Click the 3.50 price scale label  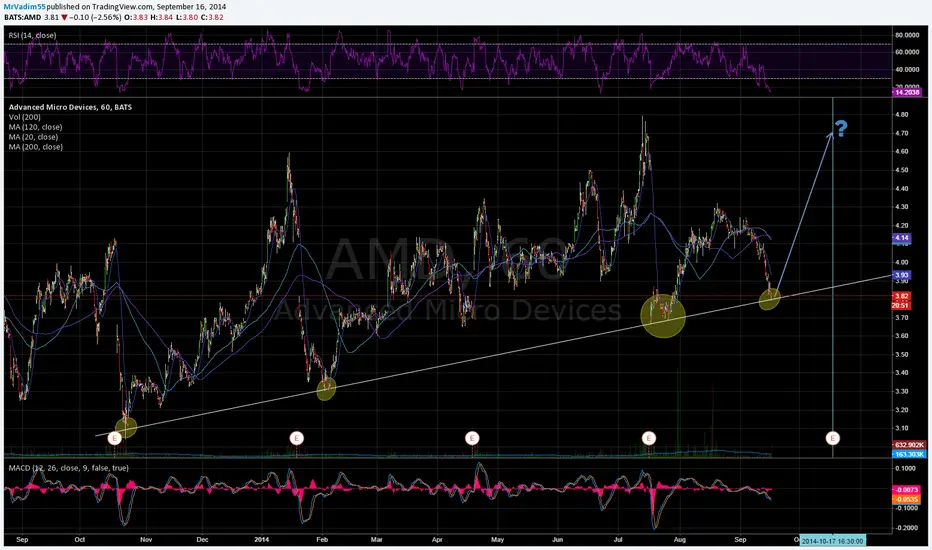(901, 354)
